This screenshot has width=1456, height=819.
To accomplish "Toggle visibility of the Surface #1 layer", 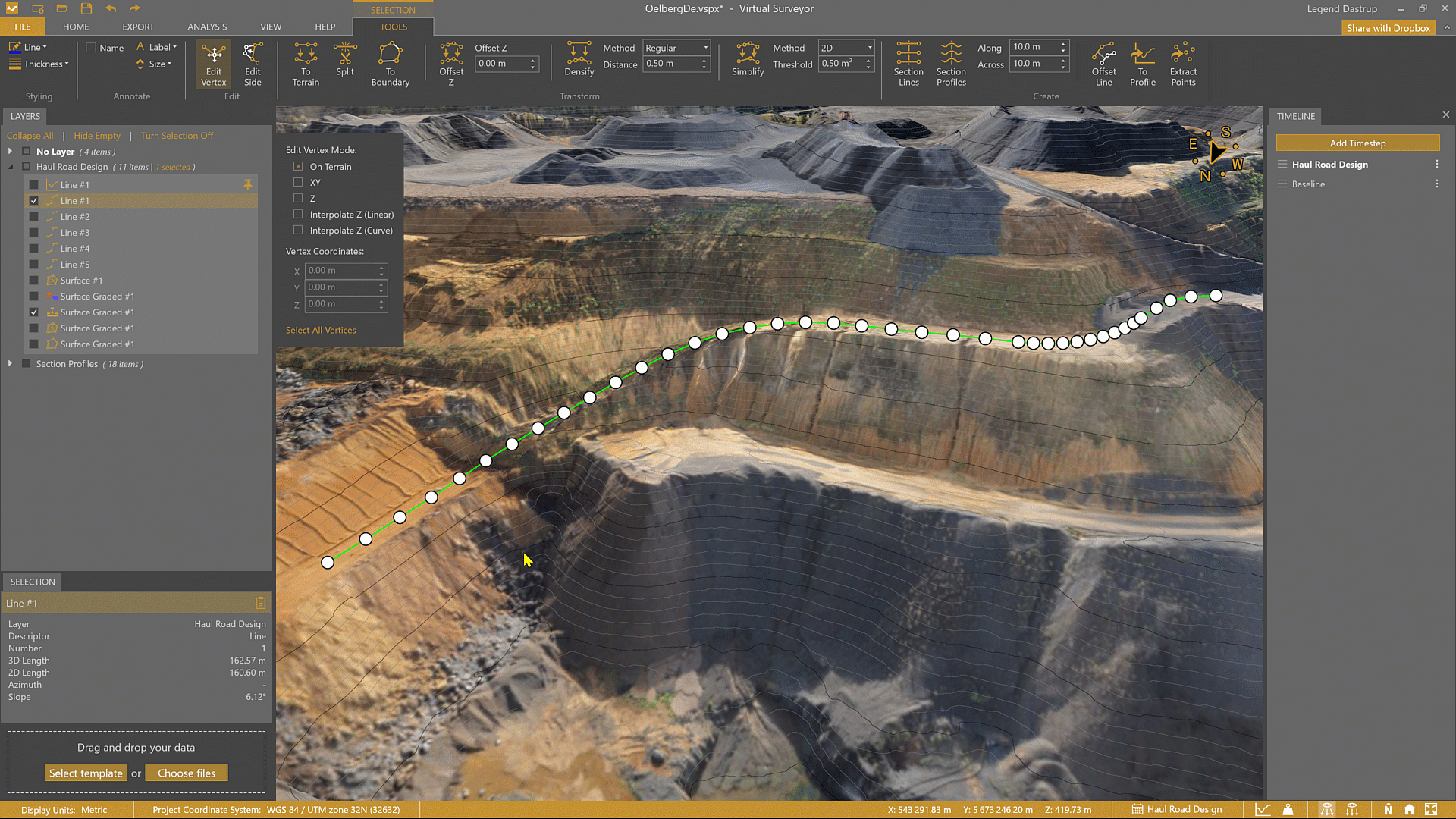I will click(33, 281).
